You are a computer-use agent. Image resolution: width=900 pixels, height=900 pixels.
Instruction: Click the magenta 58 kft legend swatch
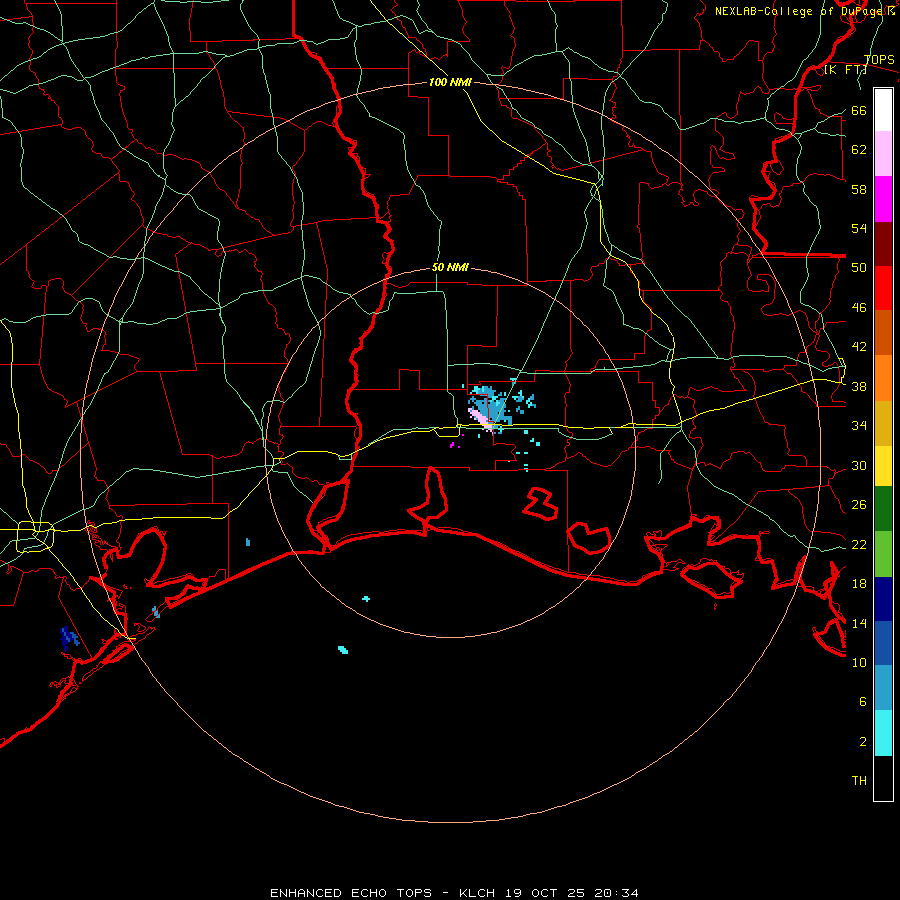tap(883, 199)
